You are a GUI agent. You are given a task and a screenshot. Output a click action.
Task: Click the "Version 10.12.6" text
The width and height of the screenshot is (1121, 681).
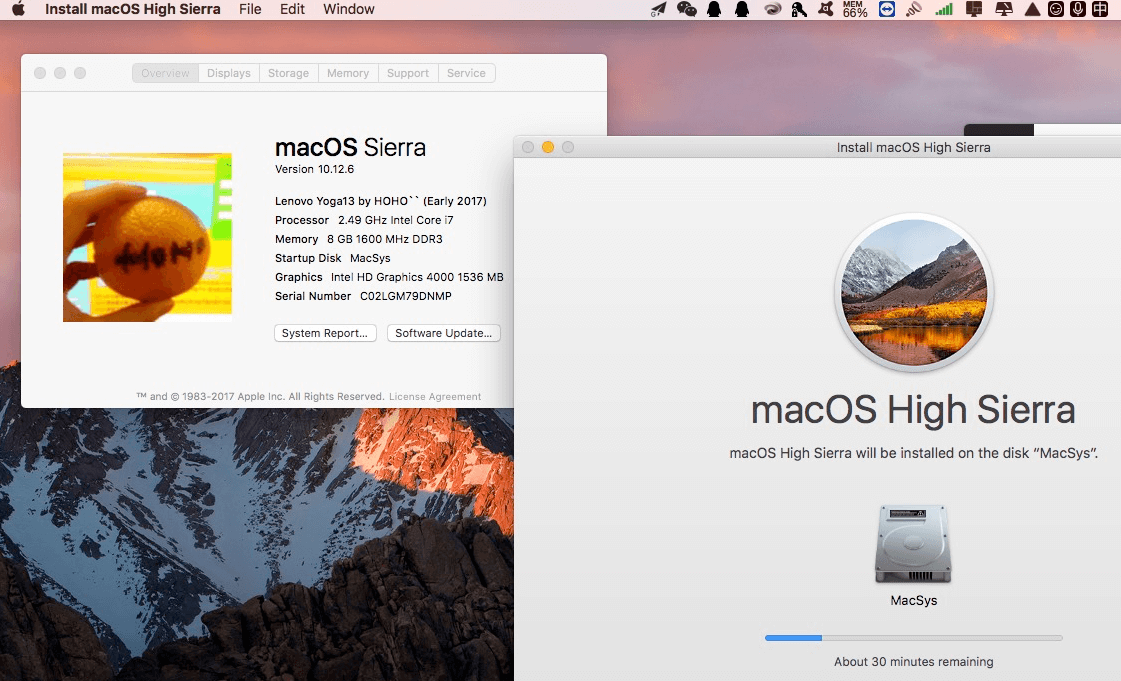point(315,169)
